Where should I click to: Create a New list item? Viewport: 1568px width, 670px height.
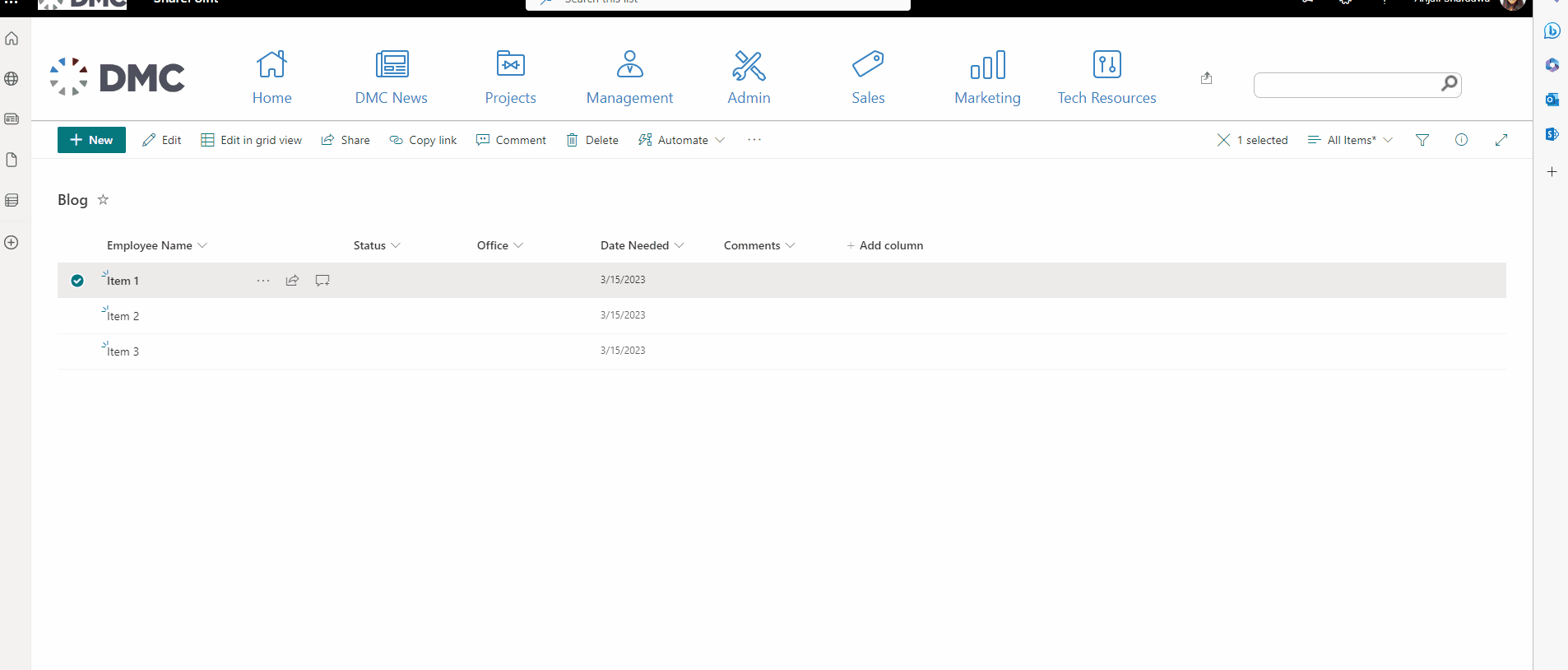pyautogui.click(x=91, y=140)
